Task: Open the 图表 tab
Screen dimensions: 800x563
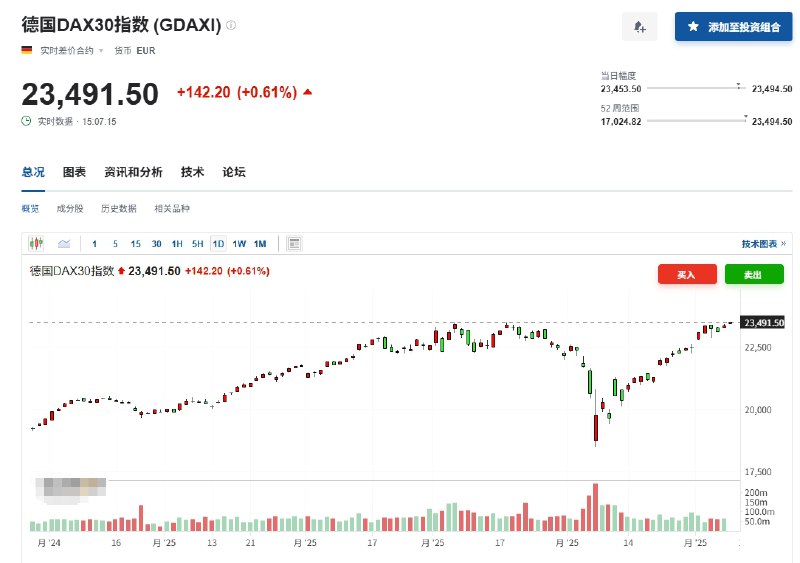Action: (74, 172)
